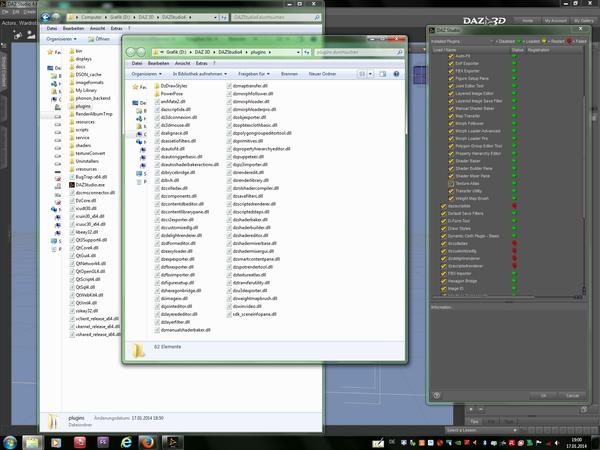Select DAZStudio.exe in rear Explorer window
The height and width of the screenshot is (450, 600).
tap(87, 185)
